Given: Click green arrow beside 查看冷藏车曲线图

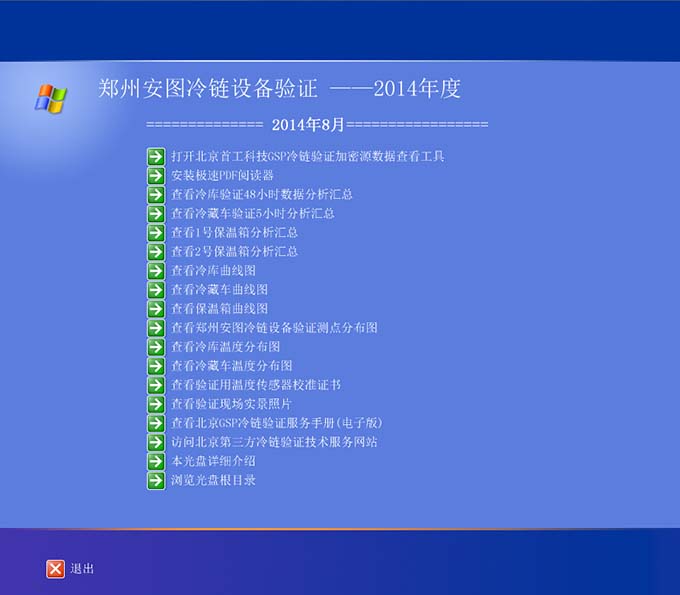Looking at the screenshot, I should click(x=156, y=290).
